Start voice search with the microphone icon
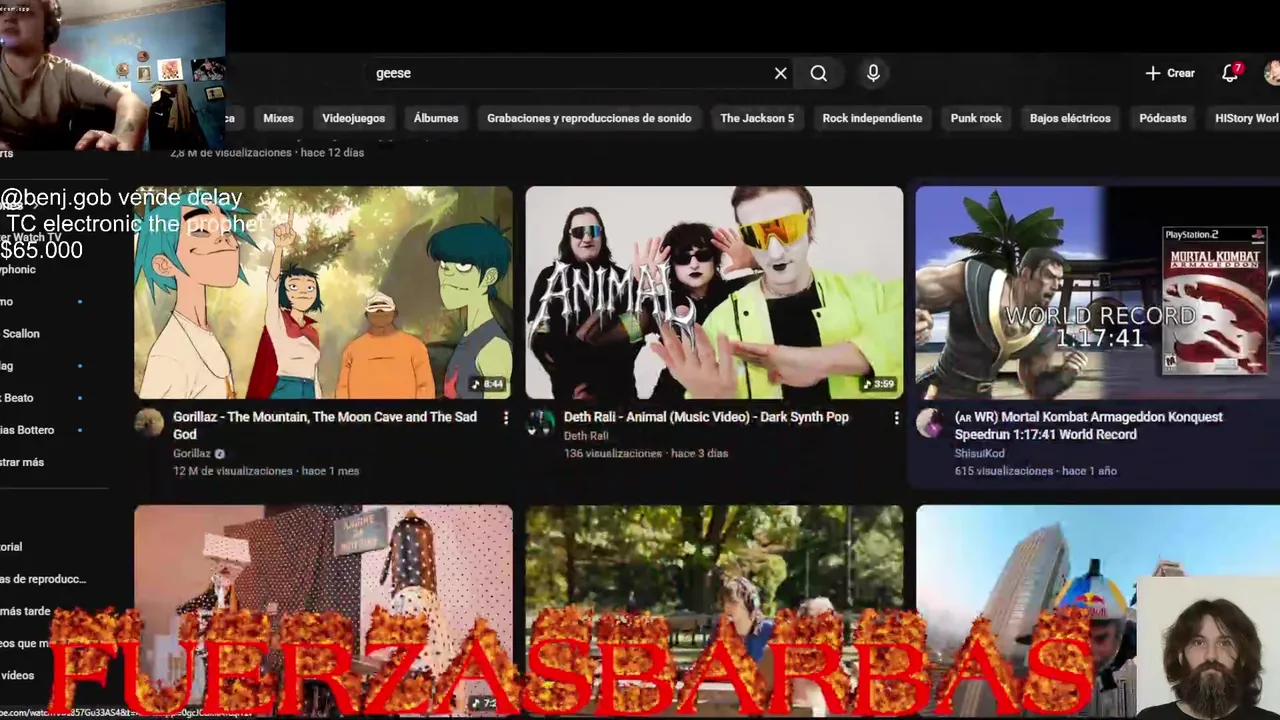Viewport: 1280px width, 720px height. click(873, 73)
